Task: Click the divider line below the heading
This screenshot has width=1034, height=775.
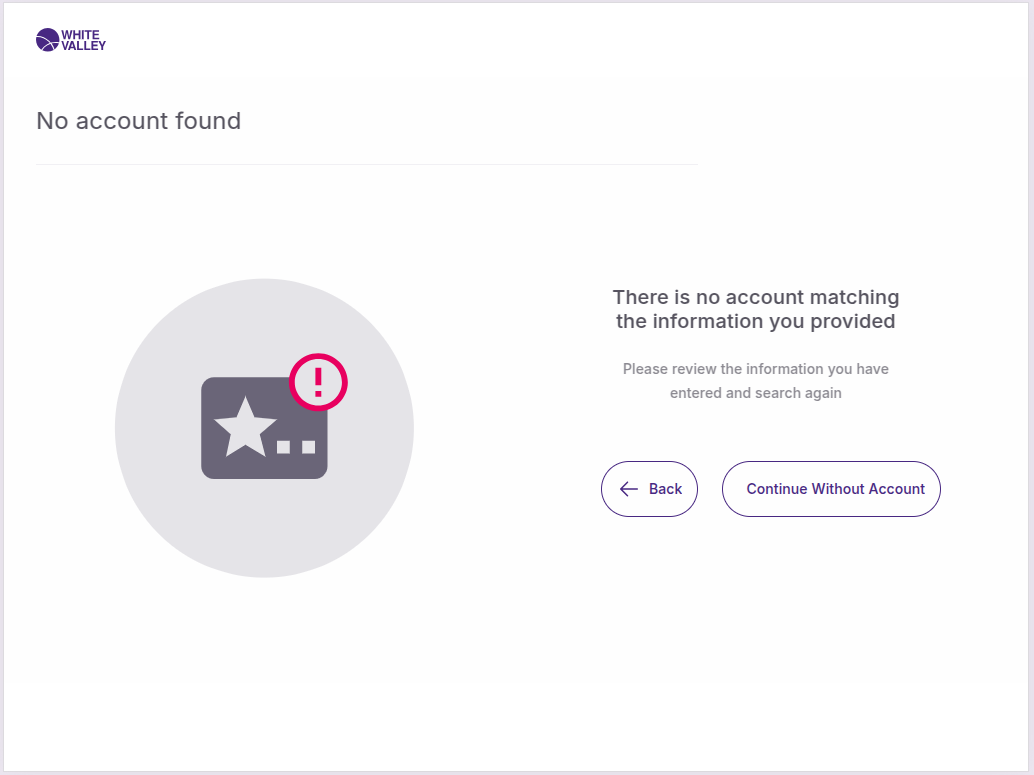Action: (x=366, y=164)
